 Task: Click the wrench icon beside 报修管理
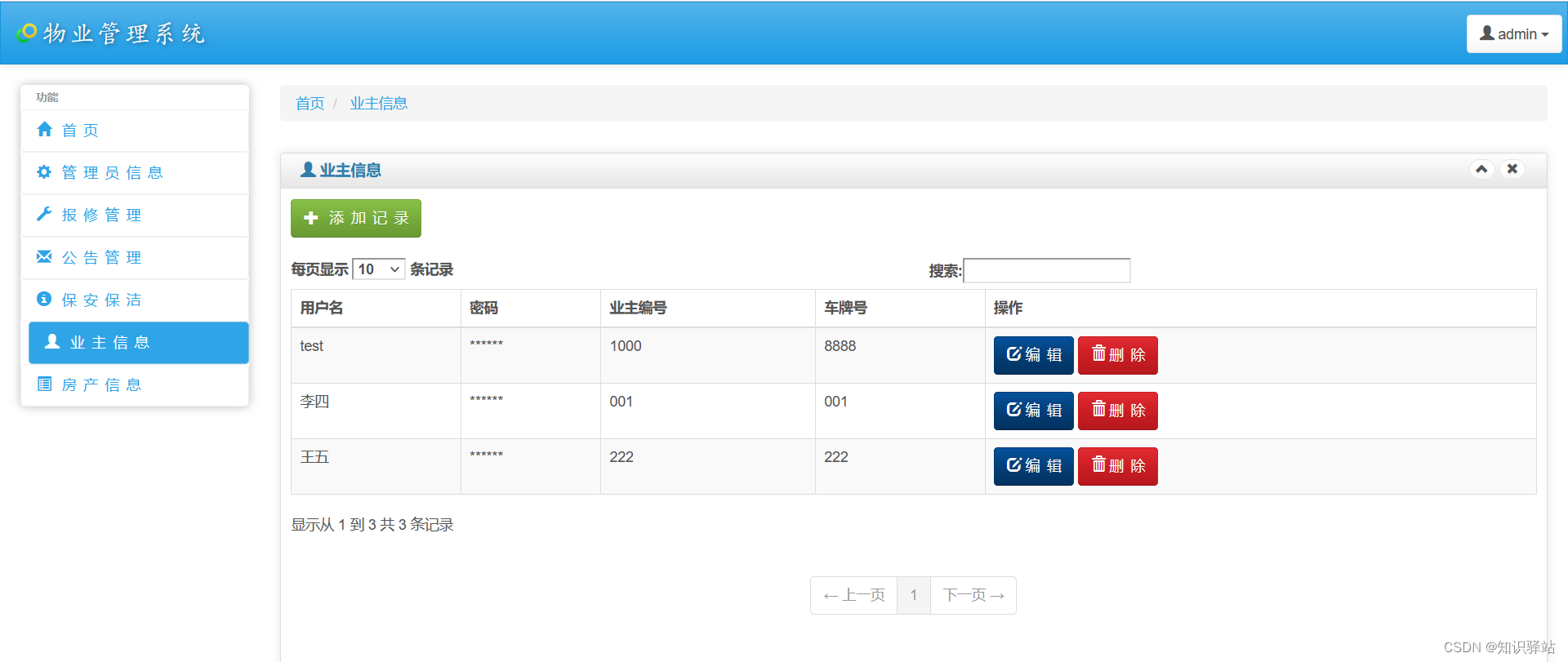(44, 214)
